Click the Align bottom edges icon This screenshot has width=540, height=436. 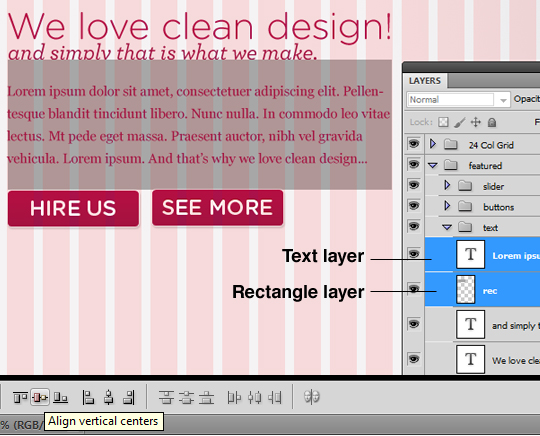click(61, 398)
